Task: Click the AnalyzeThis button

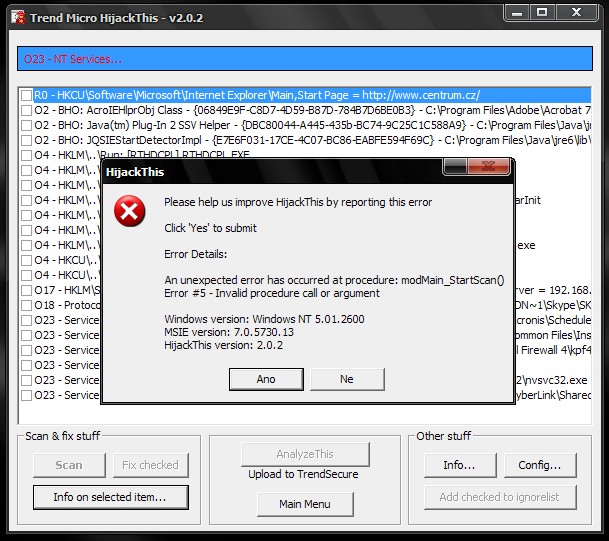Action: 305,454
